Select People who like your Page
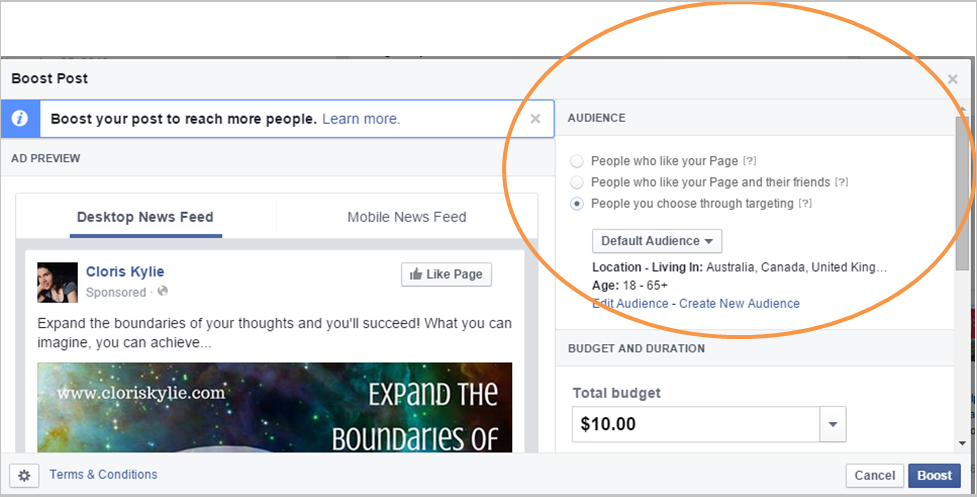 pyautogui.click(x=577, y=161)
